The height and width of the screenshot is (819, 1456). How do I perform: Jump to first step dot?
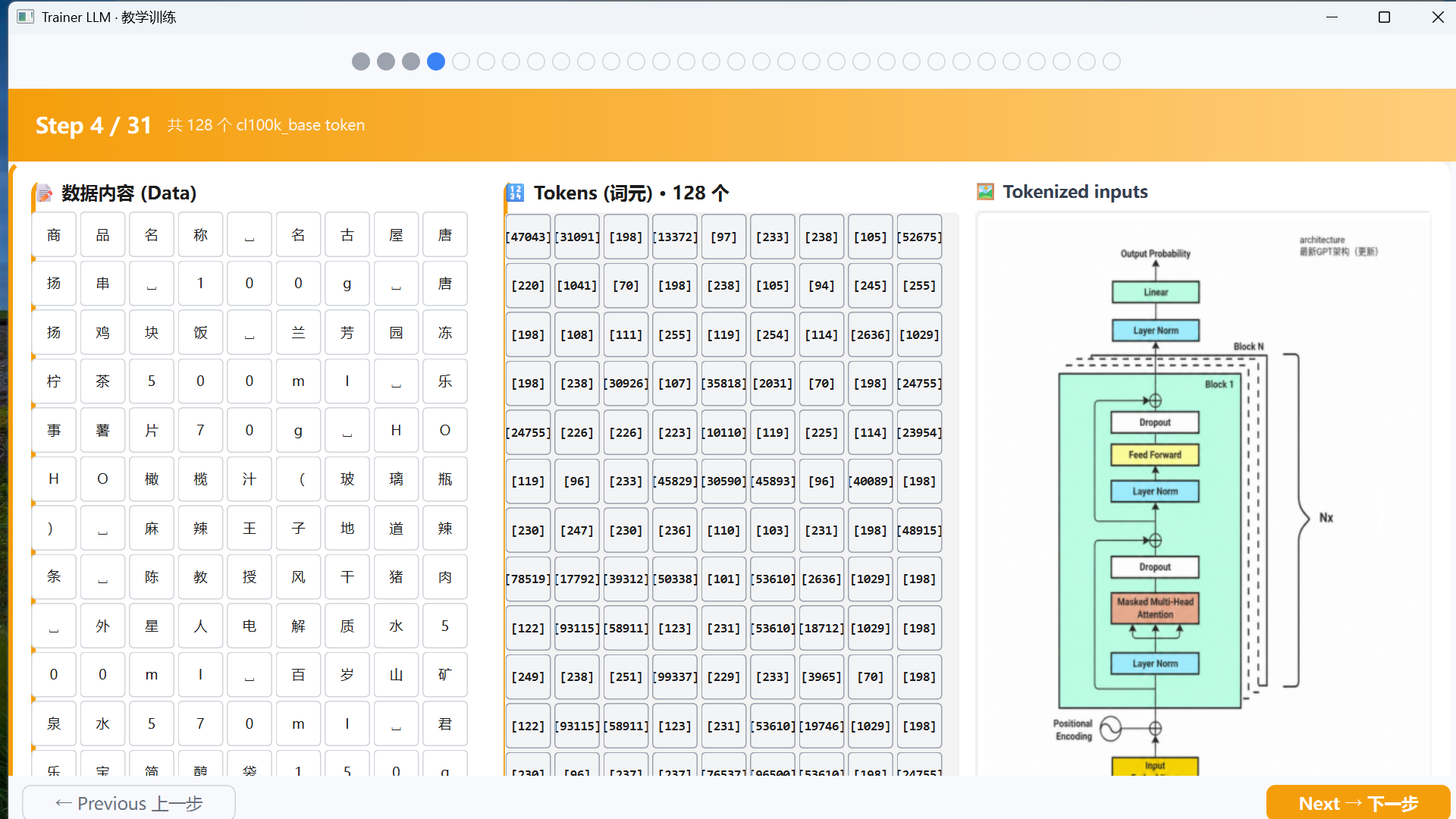pyautogui.click(x=361, y=61)
